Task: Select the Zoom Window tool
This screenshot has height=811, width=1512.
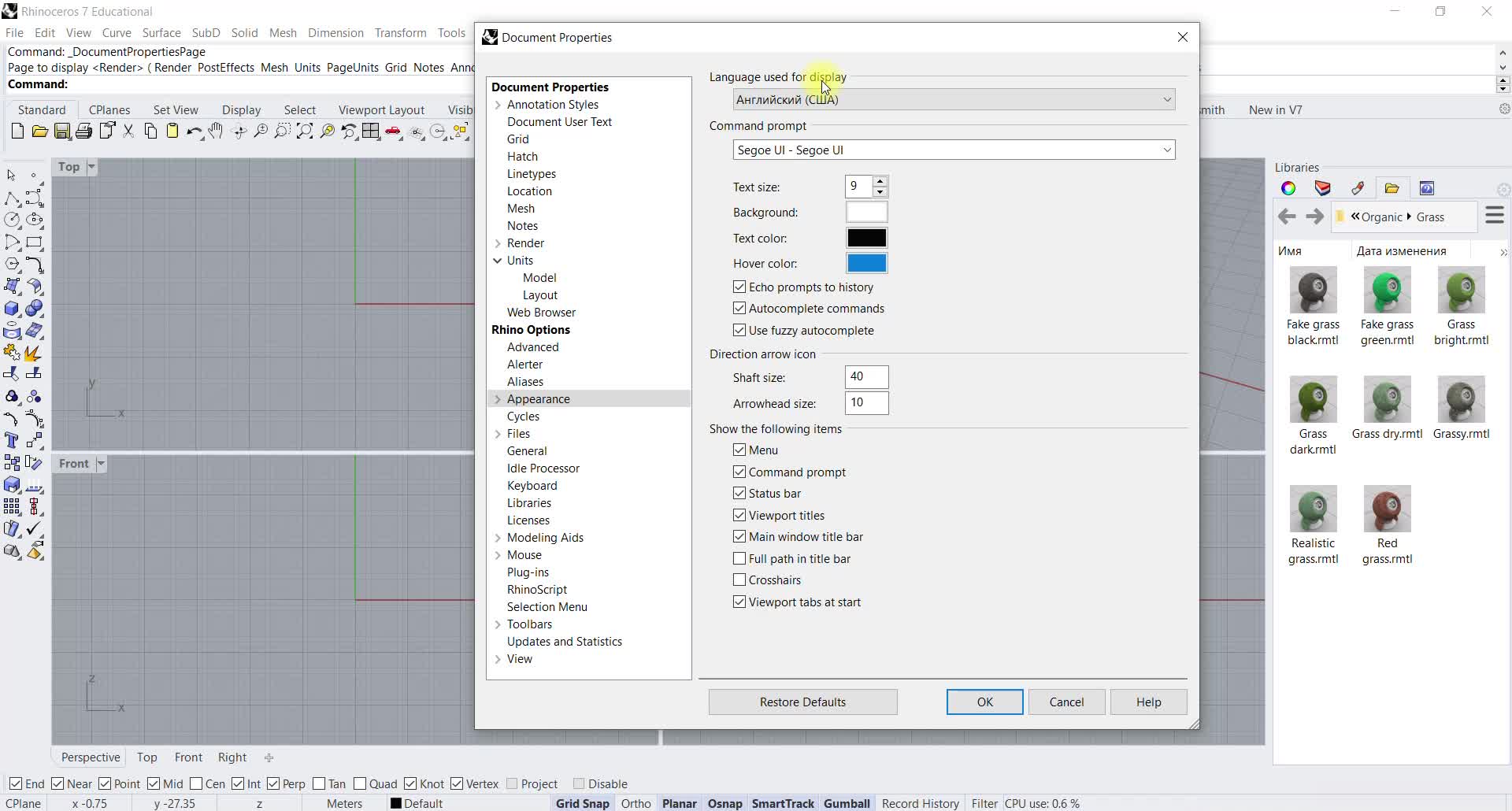Action: coord(283,131)
